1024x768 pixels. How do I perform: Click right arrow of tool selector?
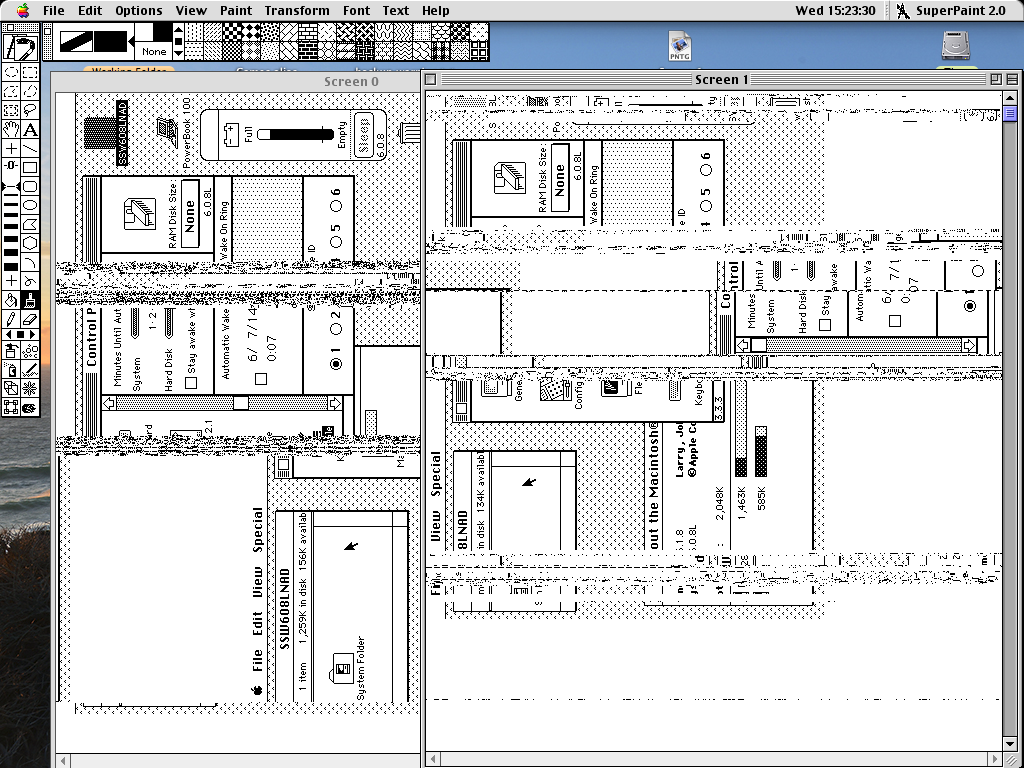coord(32,334)
